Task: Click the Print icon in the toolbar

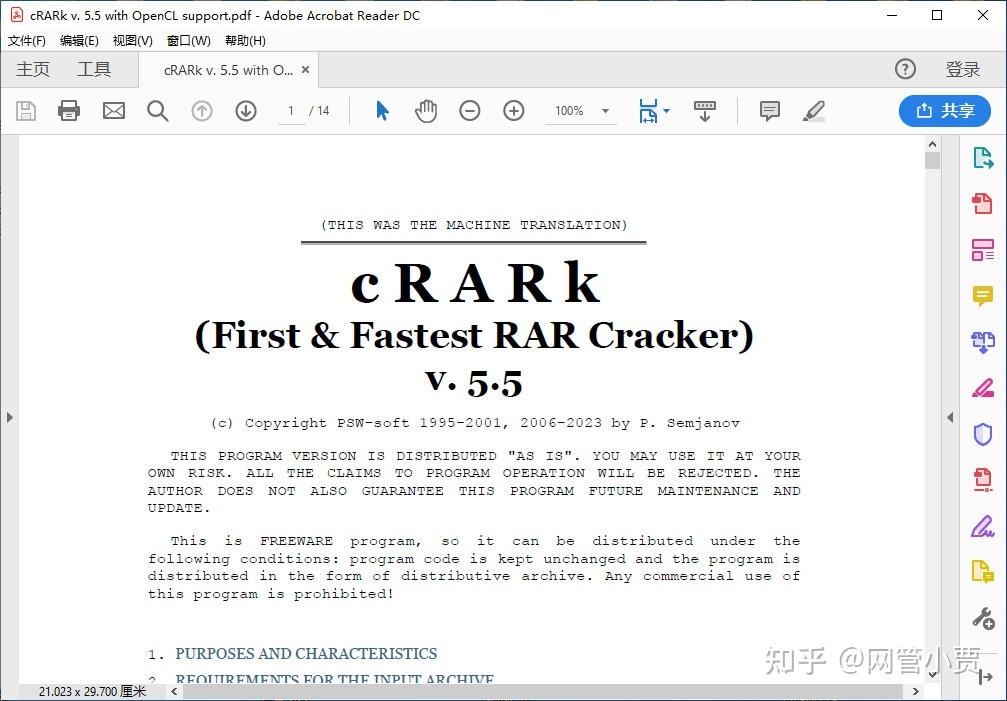Action: (68, 110)
